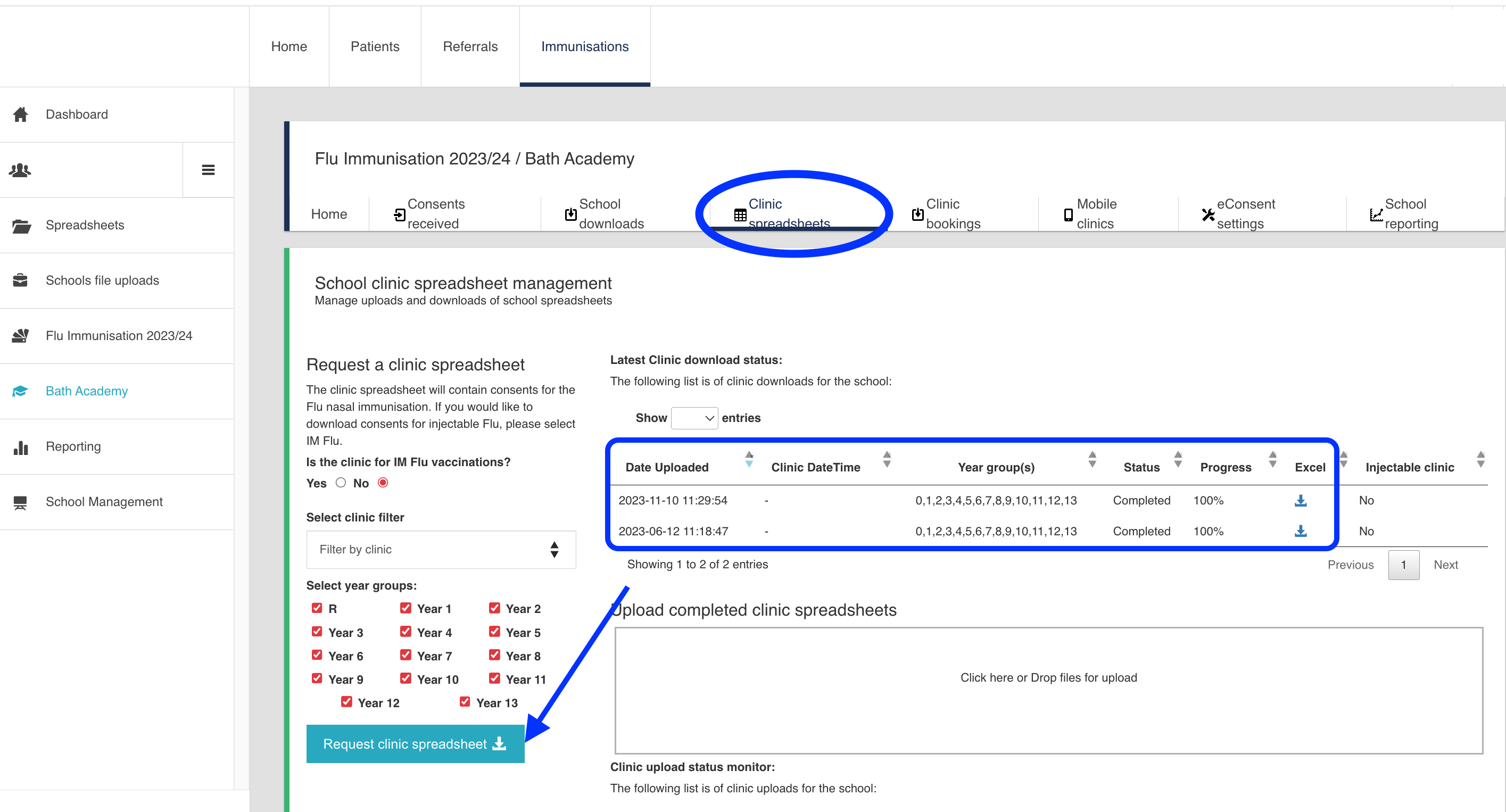The image size is (1506, 812).
Task: Select Yes for IM Flu vaccinations
Action: (x=341, y=482)
